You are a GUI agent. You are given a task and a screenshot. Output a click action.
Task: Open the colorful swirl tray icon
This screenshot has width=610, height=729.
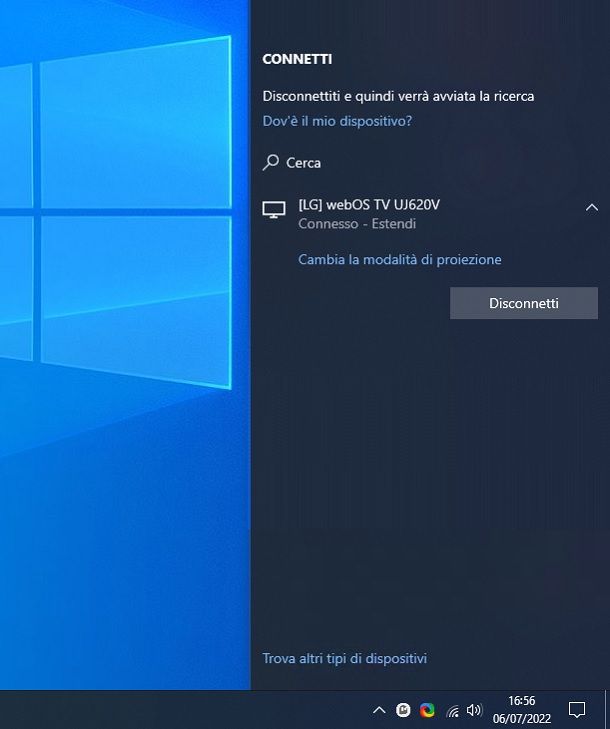click(427, 710)
